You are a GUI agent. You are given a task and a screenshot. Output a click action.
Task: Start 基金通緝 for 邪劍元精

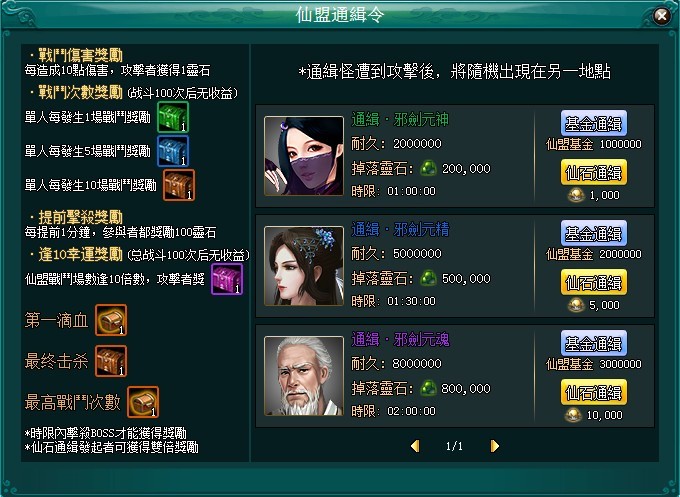pos(594,233)
